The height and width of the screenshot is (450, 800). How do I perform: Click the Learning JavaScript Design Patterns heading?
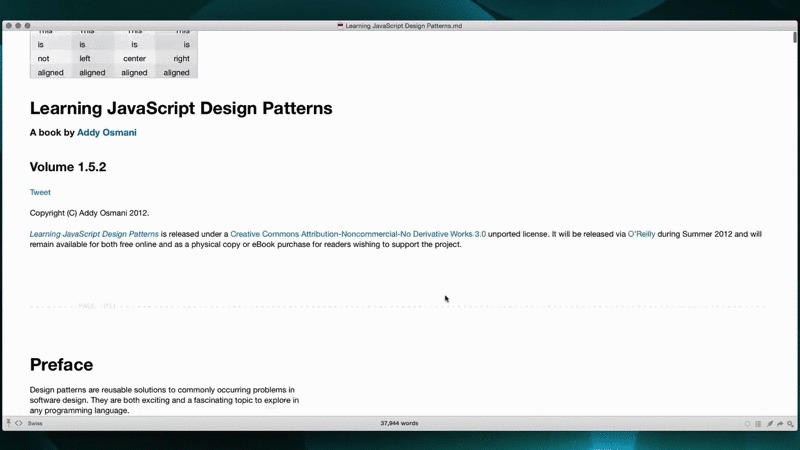[x=181, y=108]
